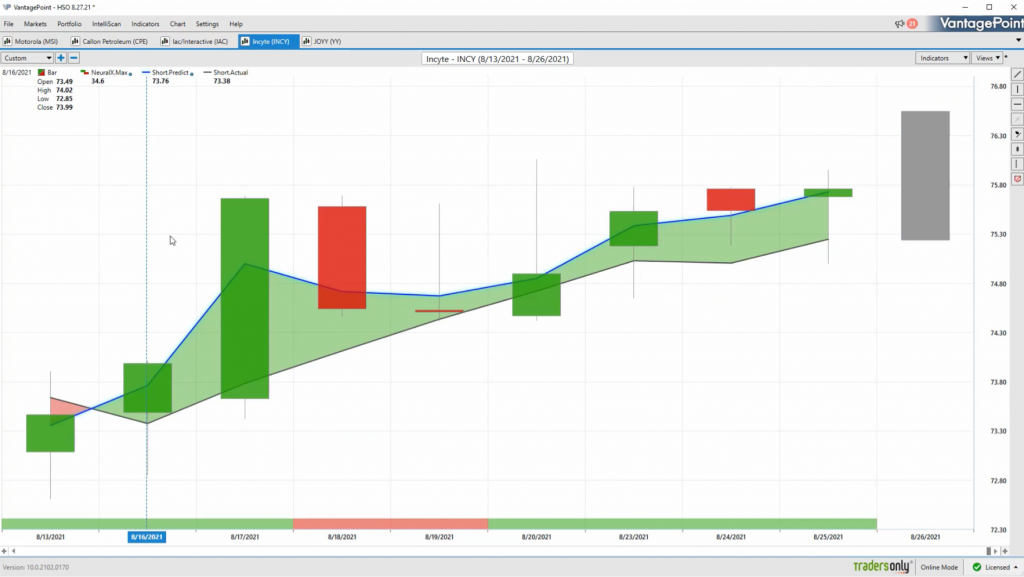Switch to Callon Petroleum (CPE) tab
The width and height of the screenshot is (1024, 577).
110,41
